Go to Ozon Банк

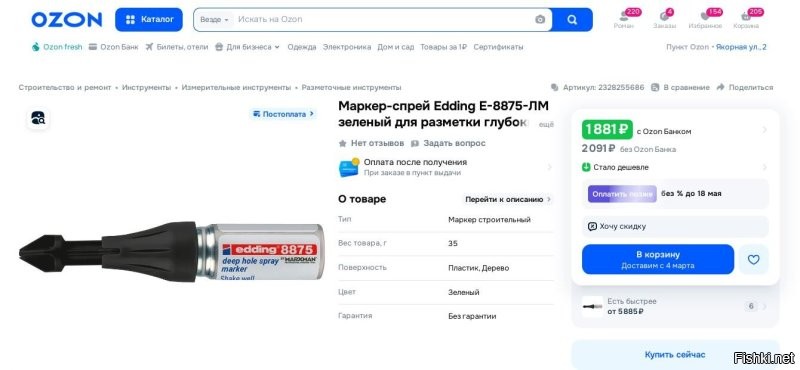click(x=114, y=47)
